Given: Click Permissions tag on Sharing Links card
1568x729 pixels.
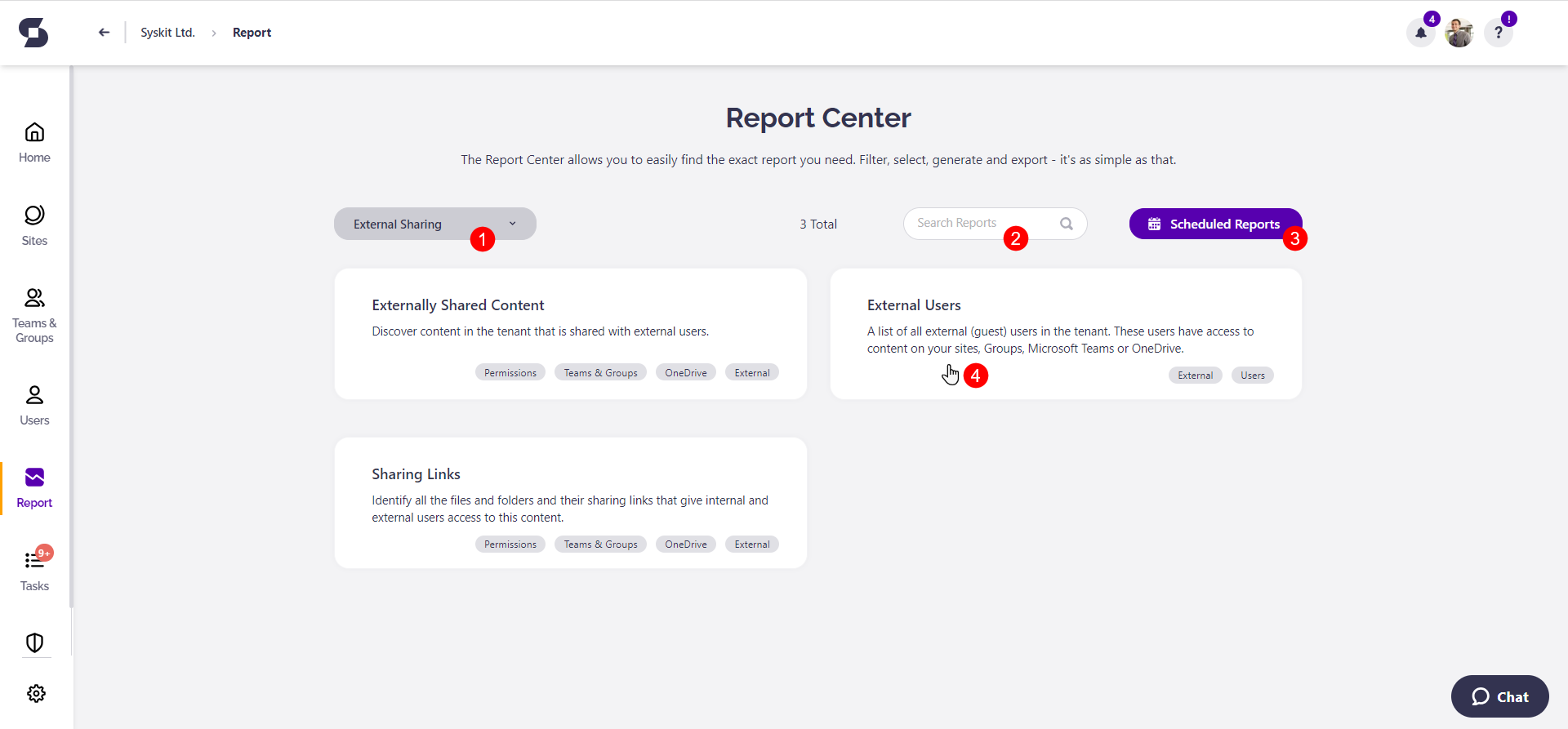Looking at the screenshot, I should [510, 544].
